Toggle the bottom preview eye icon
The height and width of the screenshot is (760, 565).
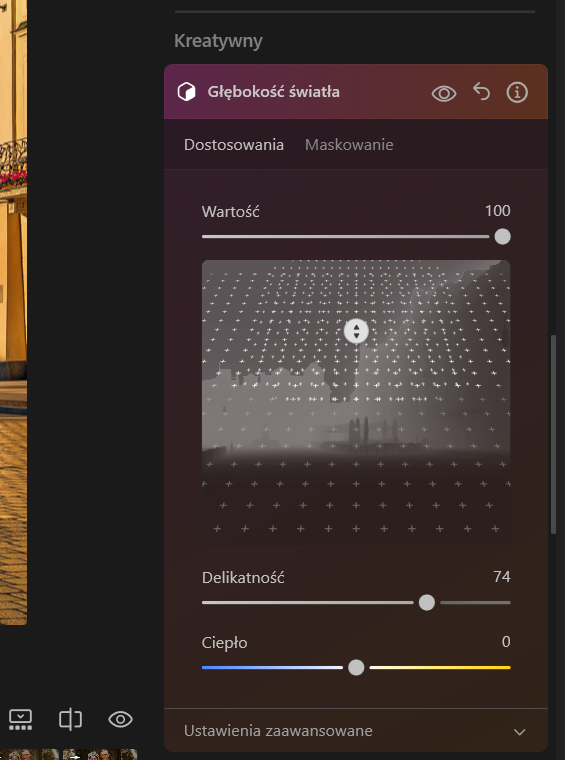tap(120, 719)
